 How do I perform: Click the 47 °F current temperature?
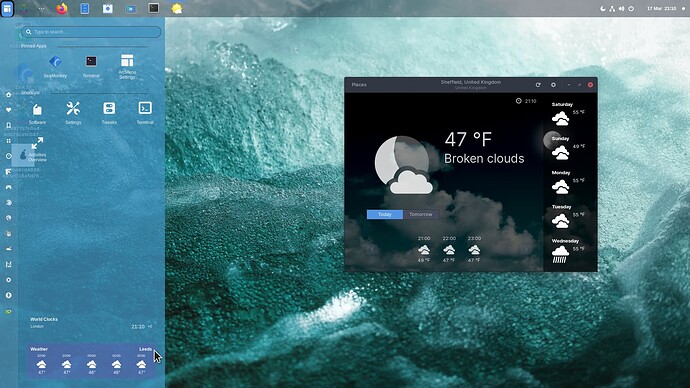pyautogui.click(x=468, y=140)
